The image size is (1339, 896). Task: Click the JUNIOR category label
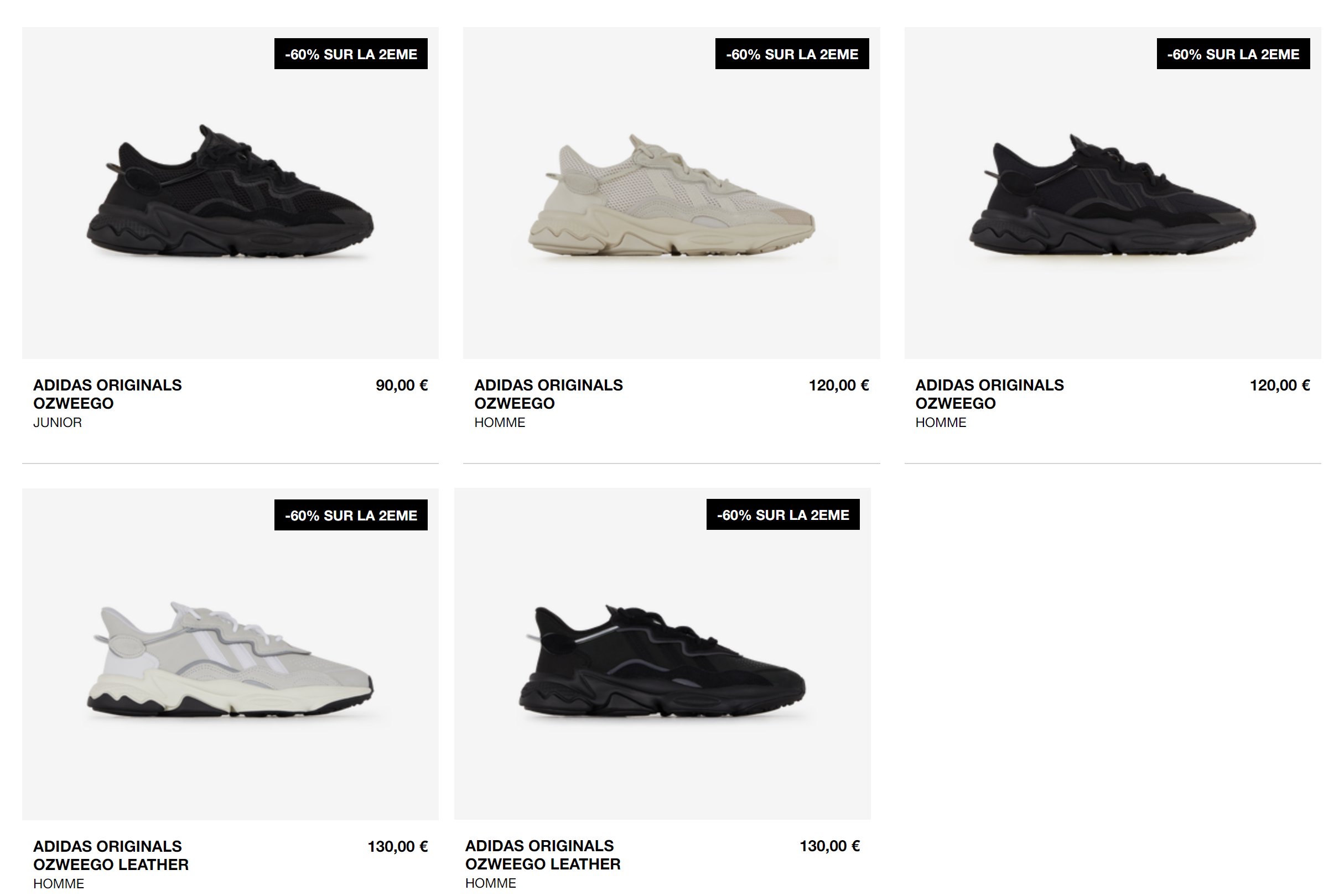click(57, 423)
